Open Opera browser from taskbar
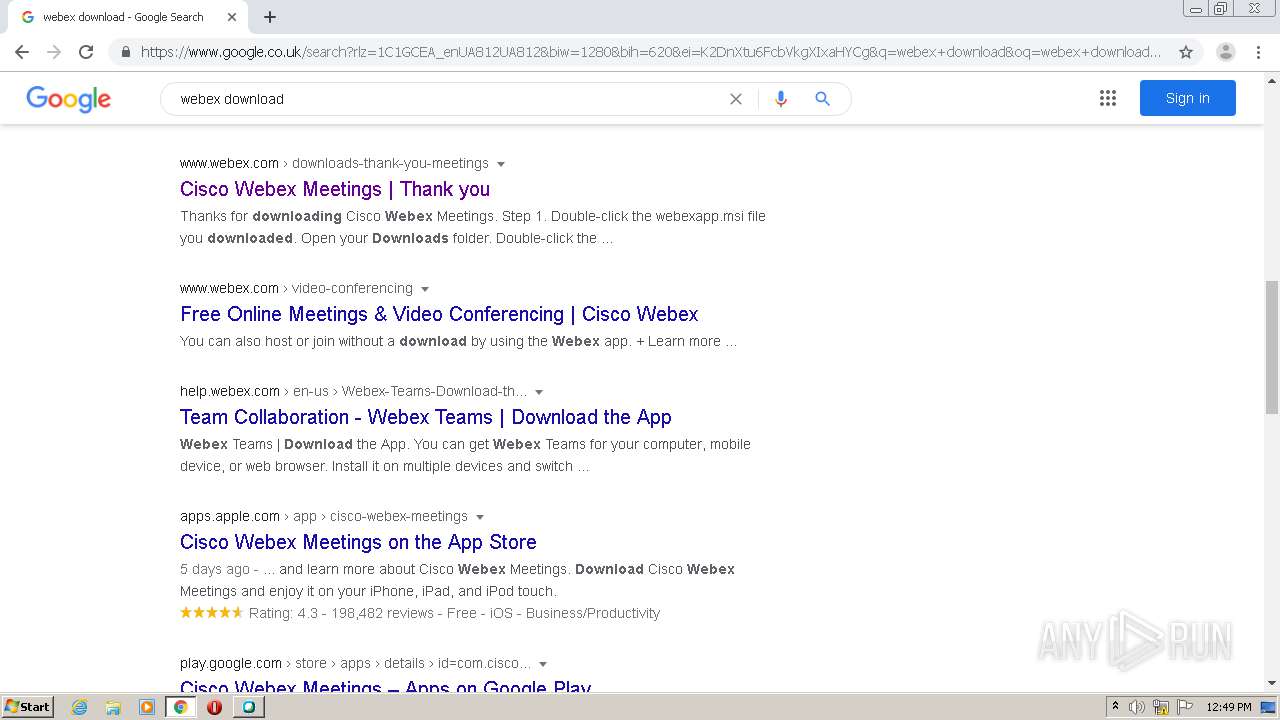Viewport: 1280px width, 720px height. click(x=214, y=707)
